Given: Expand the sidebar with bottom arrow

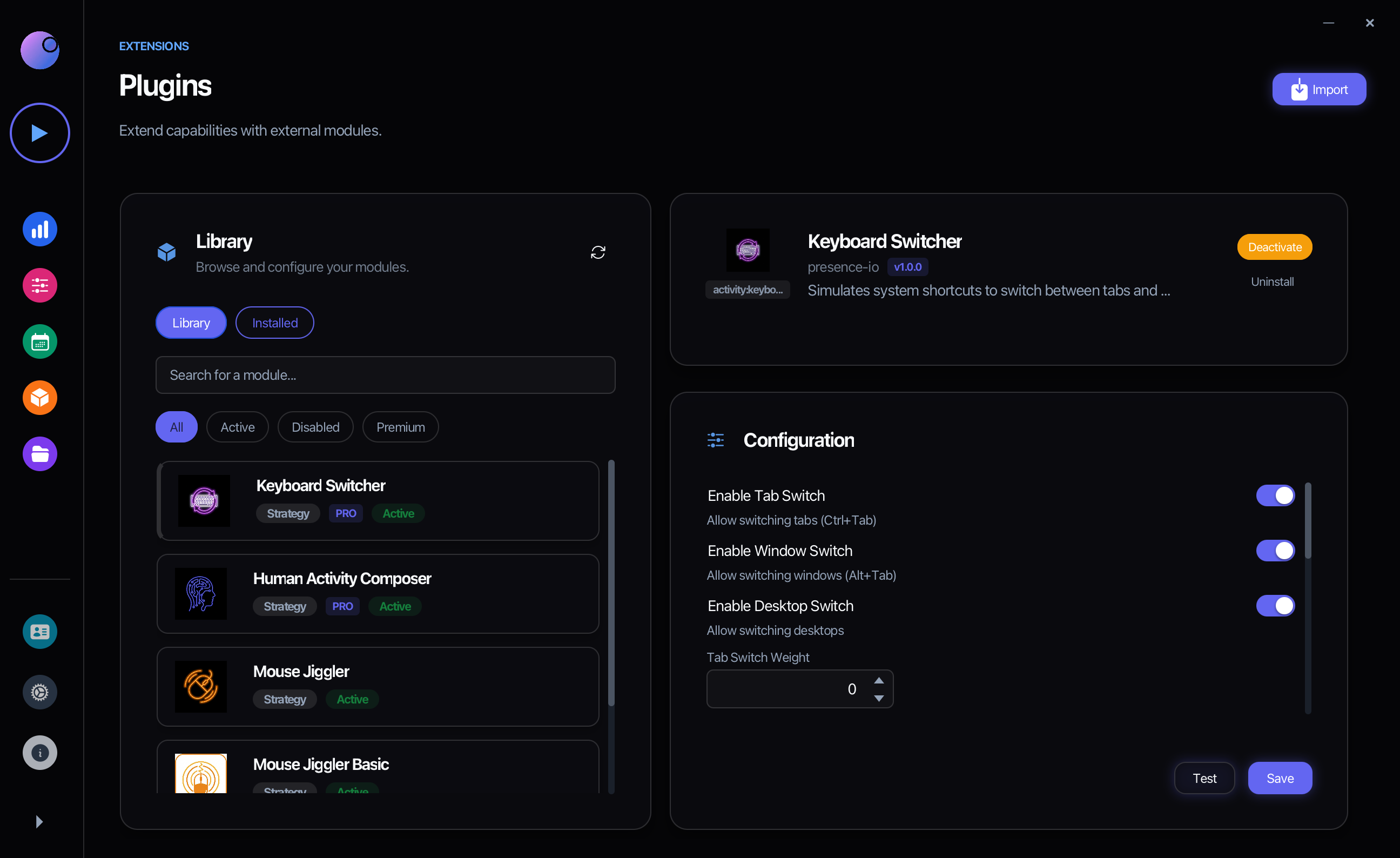Looking at the screenshot, I should coord(39,822).
